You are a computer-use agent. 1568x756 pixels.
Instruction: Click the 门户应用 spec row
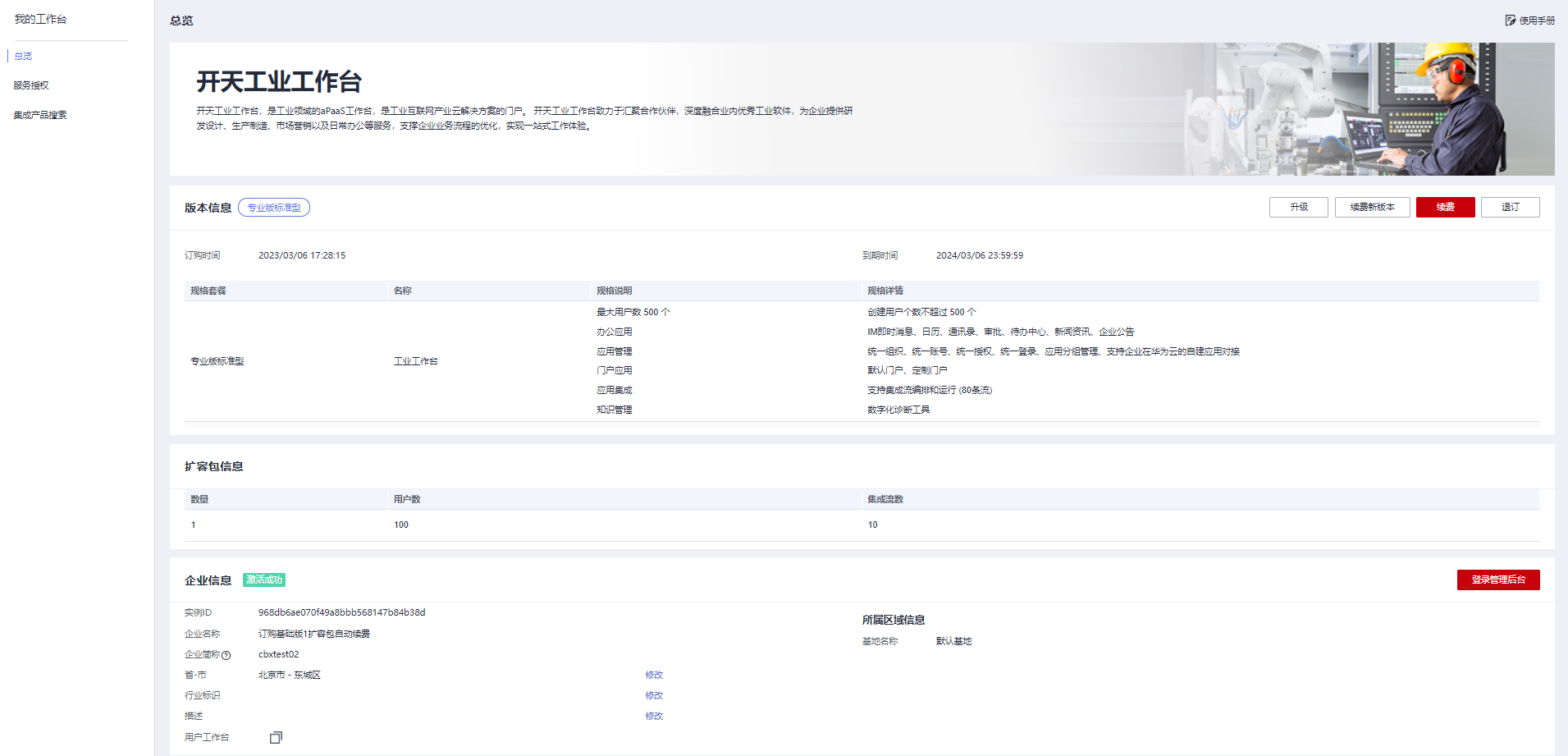615,370
